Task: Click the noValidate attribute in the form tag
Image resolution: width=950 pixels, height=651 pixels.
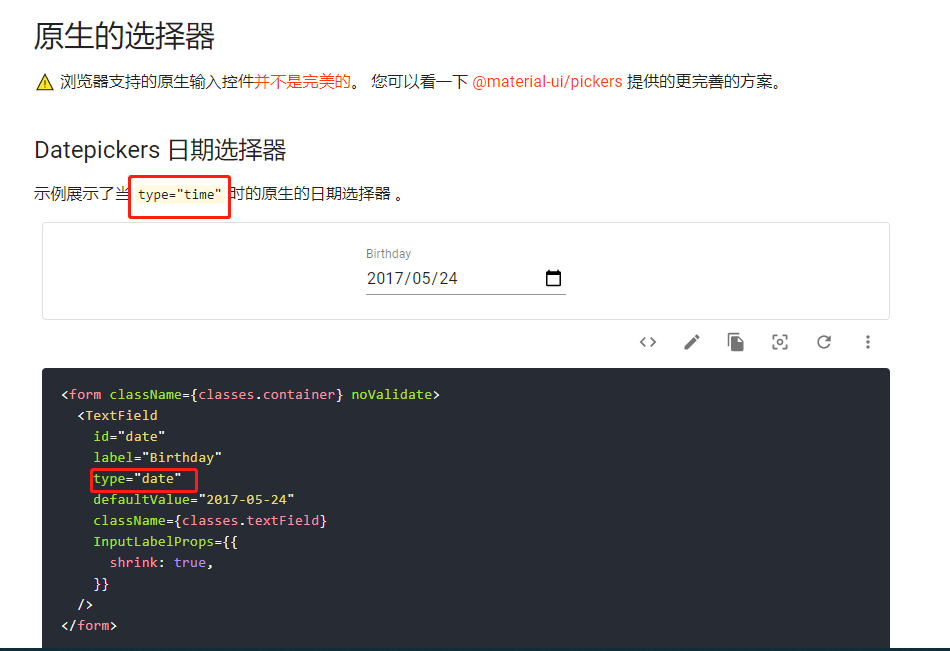Action: (x=394, y=394)
